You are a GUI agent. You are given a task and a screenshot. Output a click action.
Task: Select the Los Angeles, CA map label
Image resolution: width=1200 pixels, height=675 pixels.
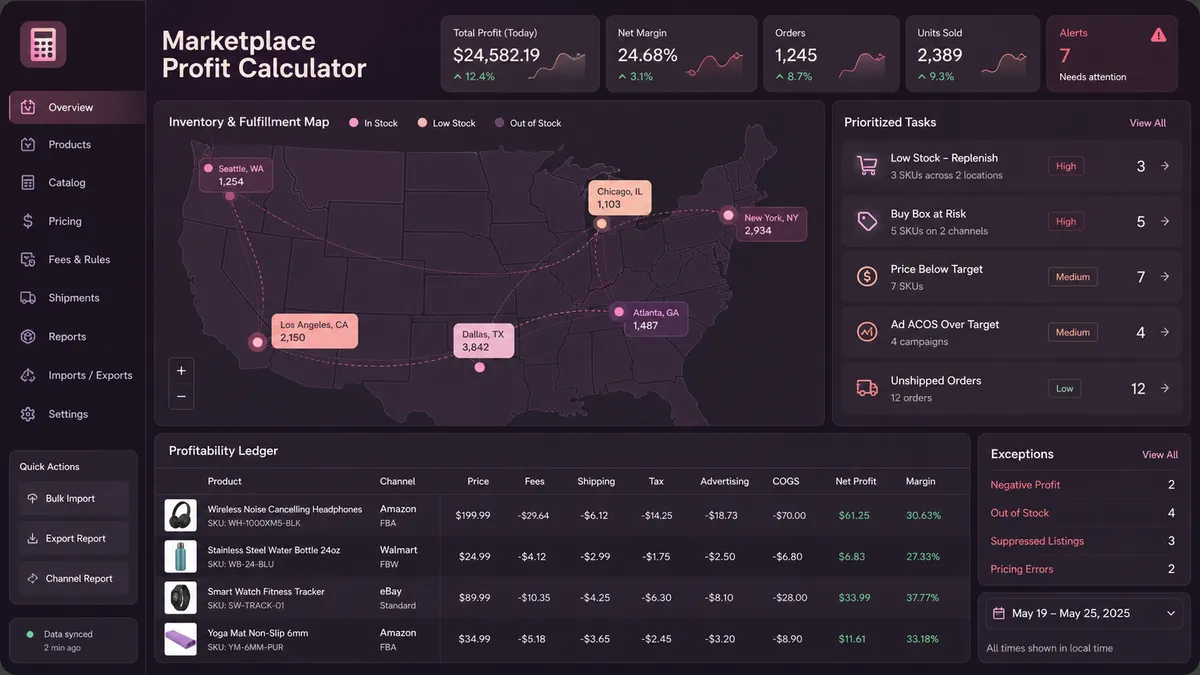pyautogui.click(x=314, y=331)
